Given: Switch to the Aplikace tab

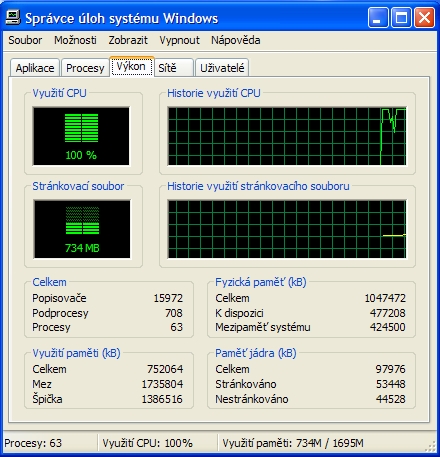Looking at the screenshot, I should 35,68.
